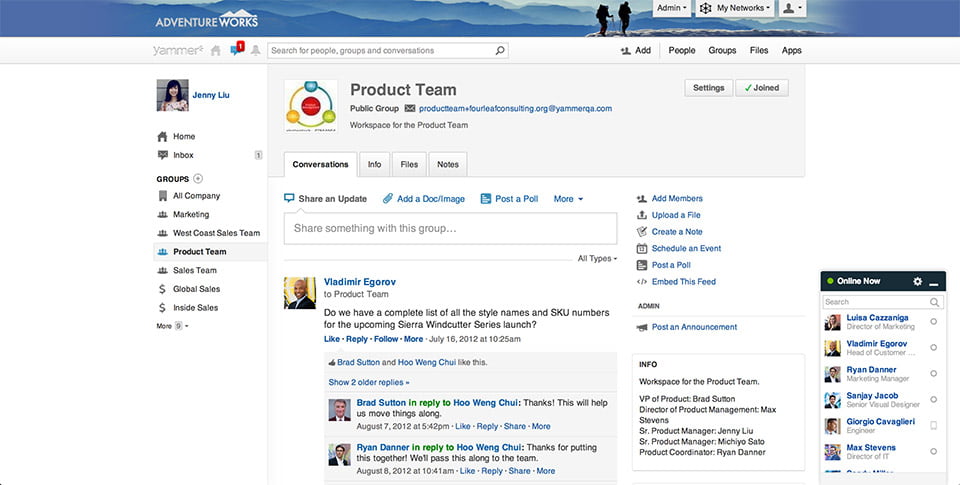The width and height of the screenshot is (960, 485).
Task: Open Apps page in top navigation
Action: coord(791,51)
